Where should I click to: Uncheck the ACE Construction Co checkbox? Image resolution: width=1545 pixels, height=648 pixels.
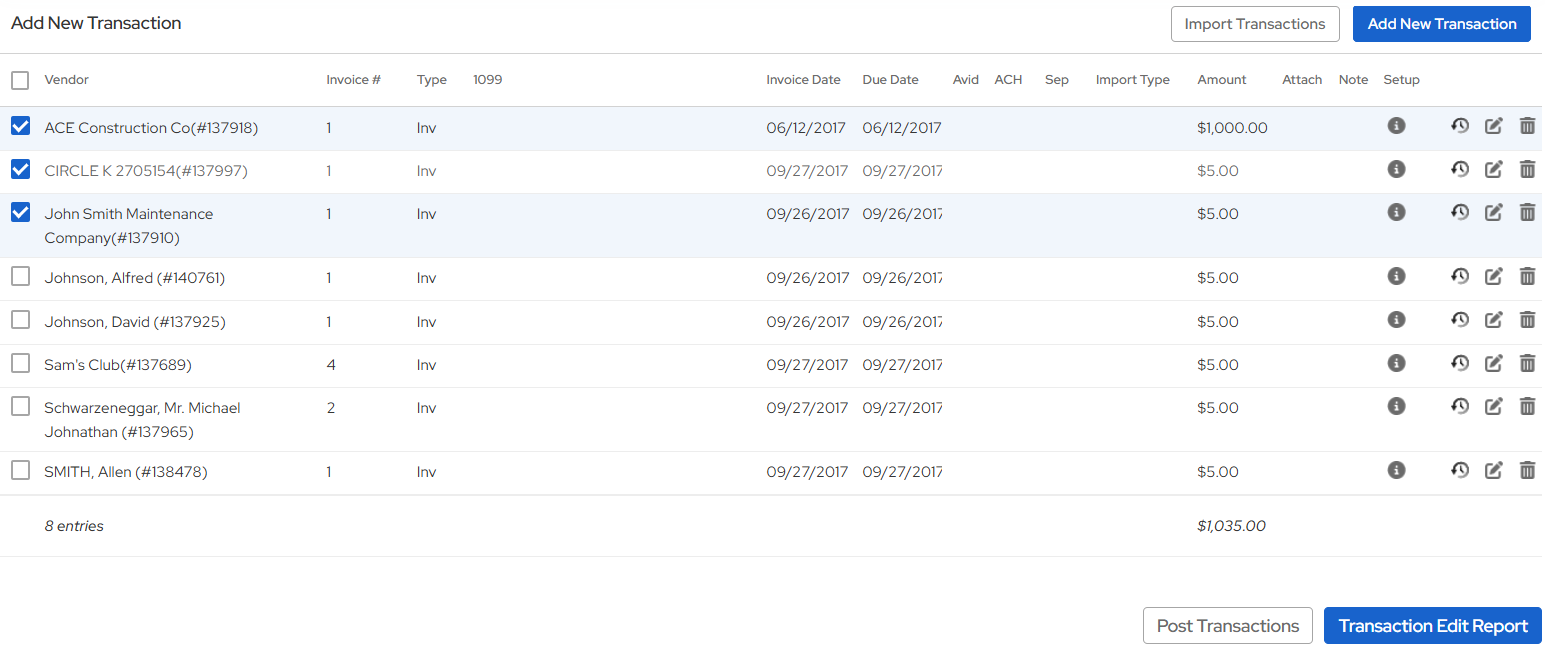[20, 127]
